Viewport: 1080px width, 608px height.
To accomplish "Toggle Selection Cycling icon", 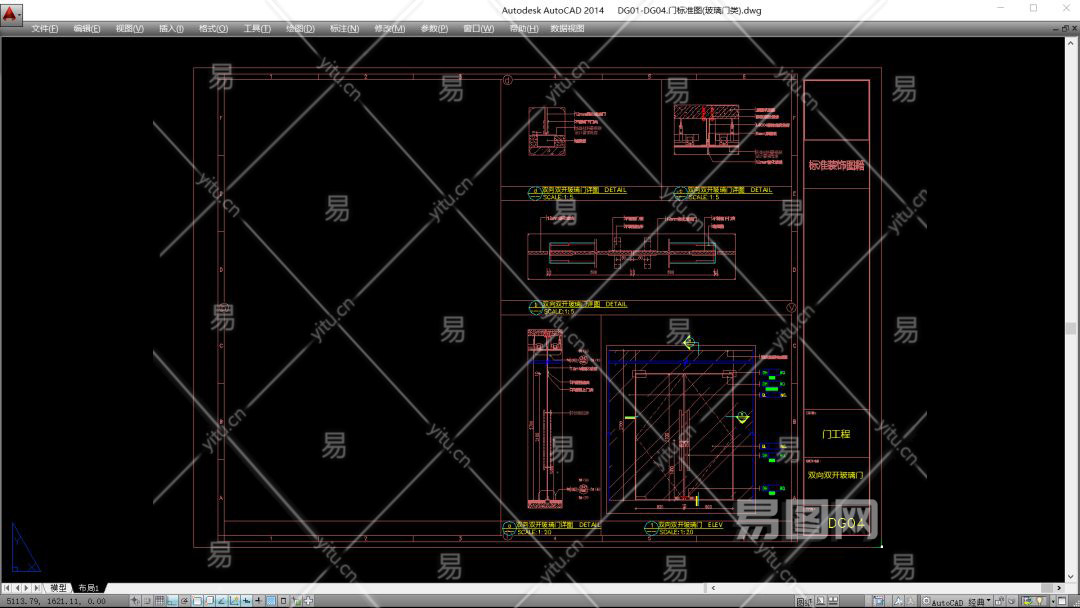I will pos(296,601).
